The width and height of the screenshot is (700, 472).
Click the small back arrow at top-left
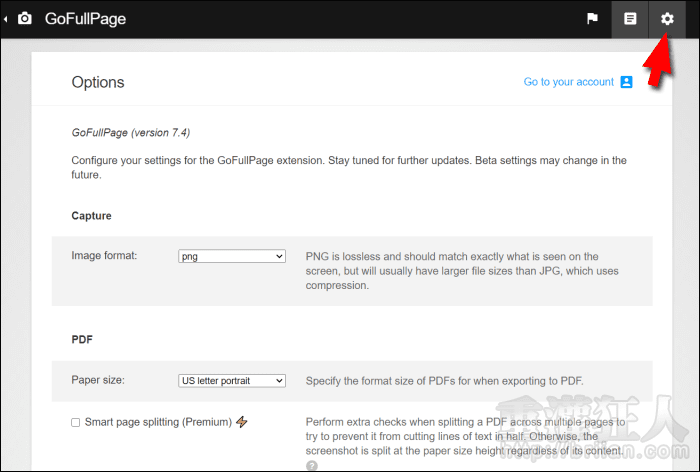click(x=6, y=19)
